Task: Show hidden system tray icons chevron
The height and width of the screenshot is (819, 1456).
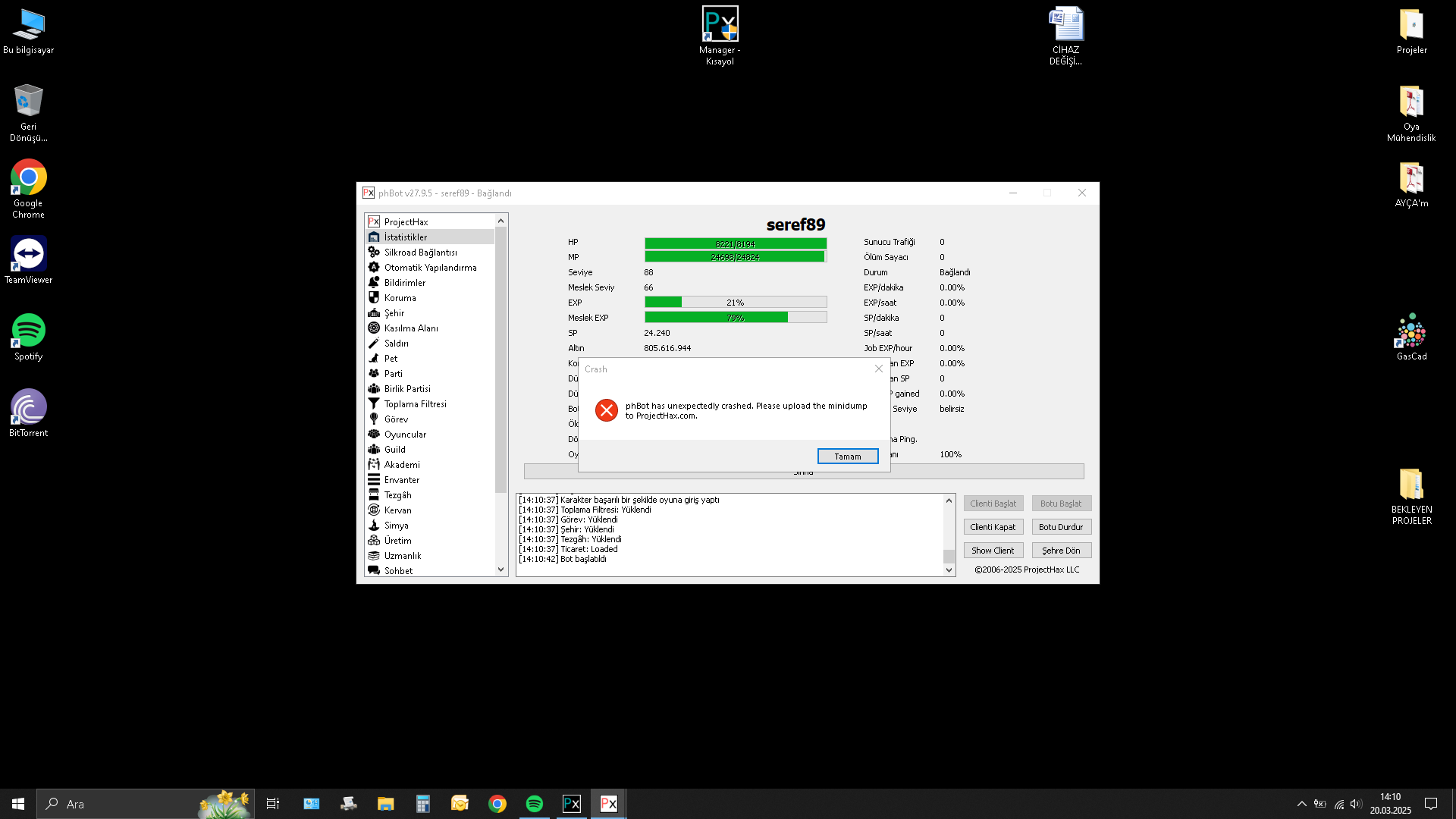Action: (x=1301, y=804)
